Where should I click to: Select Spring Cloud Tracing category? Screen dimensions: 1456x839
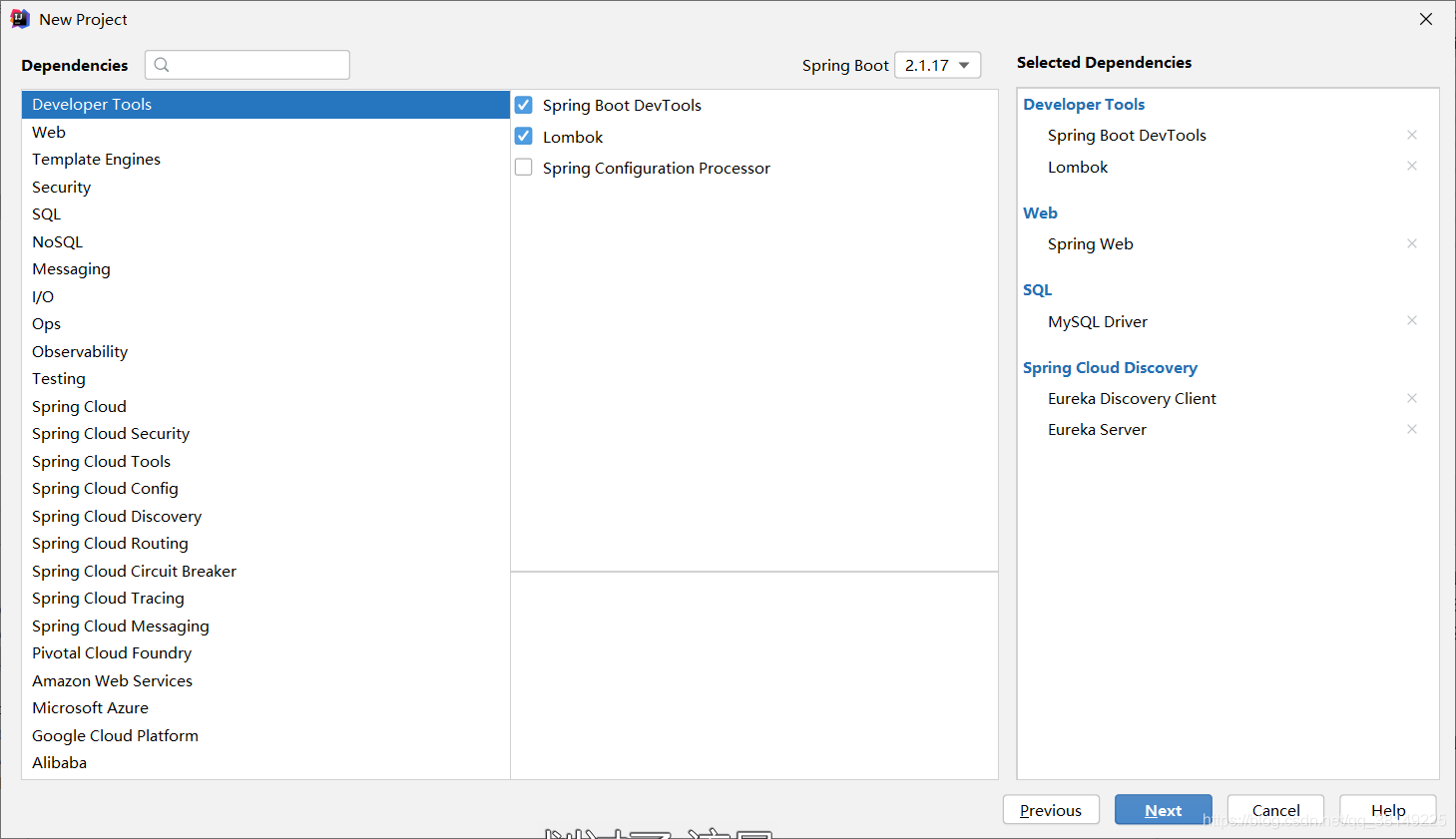265,599
